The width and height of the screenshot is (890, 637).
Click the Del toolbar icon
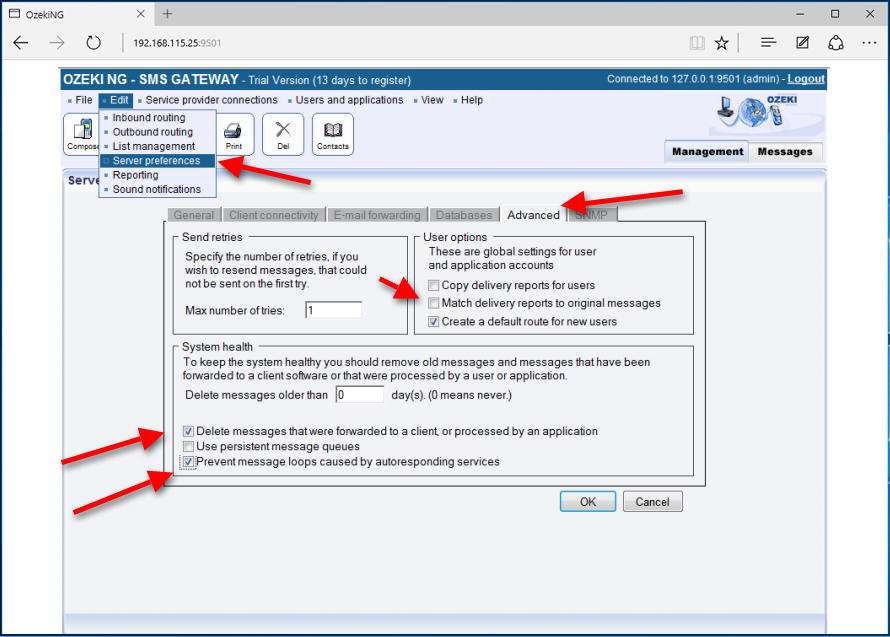(x=282, y=133)
